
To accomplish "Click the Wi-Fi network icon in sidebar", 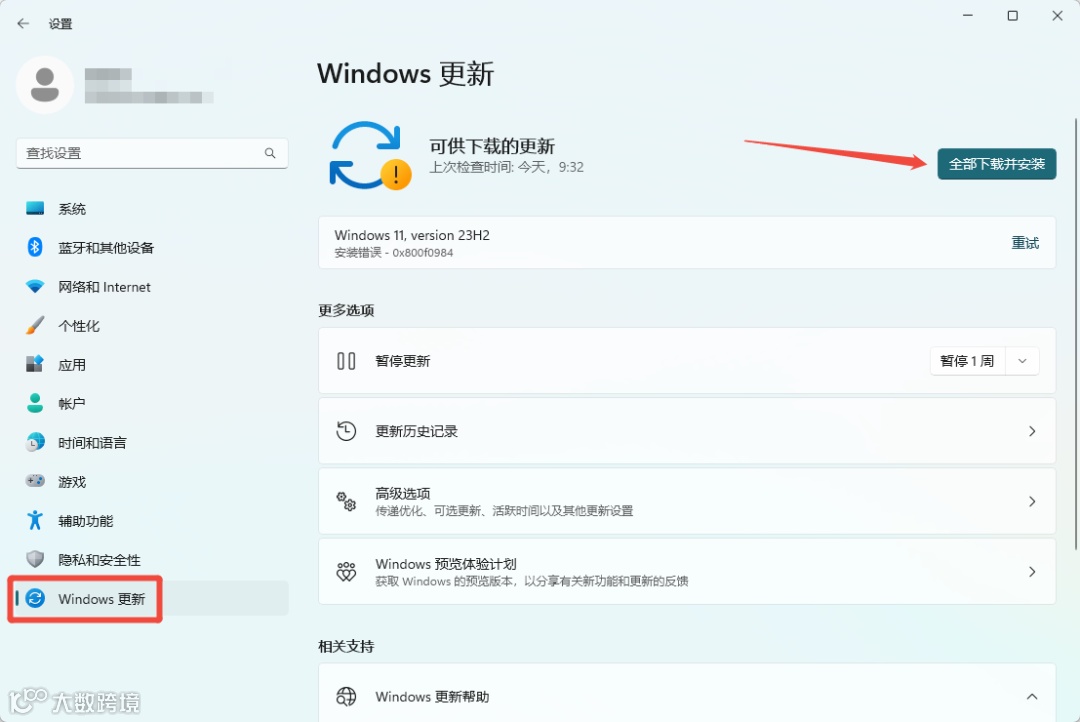I will point(35,286).
